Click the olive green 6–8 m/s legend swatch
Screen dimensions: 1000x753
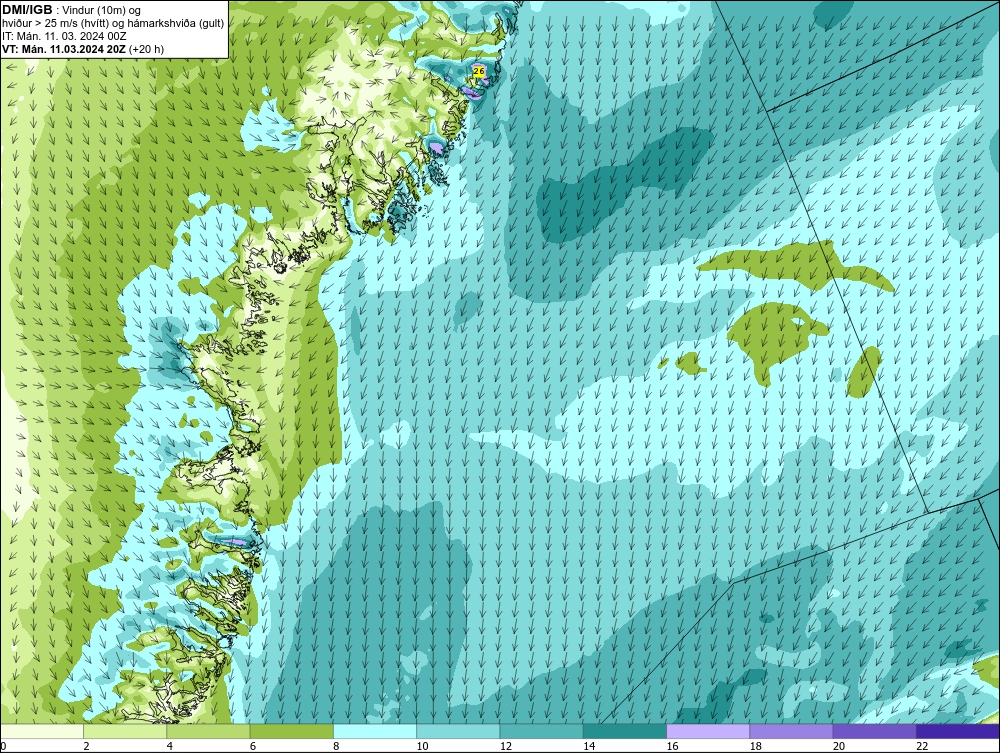click(291, 731)
